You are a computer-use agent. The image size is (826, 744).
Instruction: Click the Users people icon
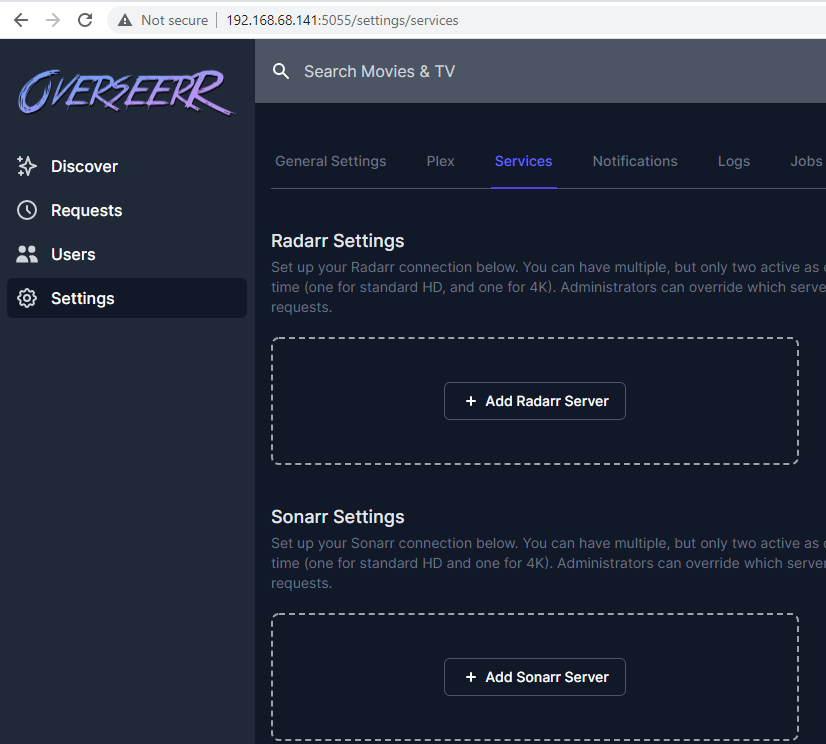27,254
